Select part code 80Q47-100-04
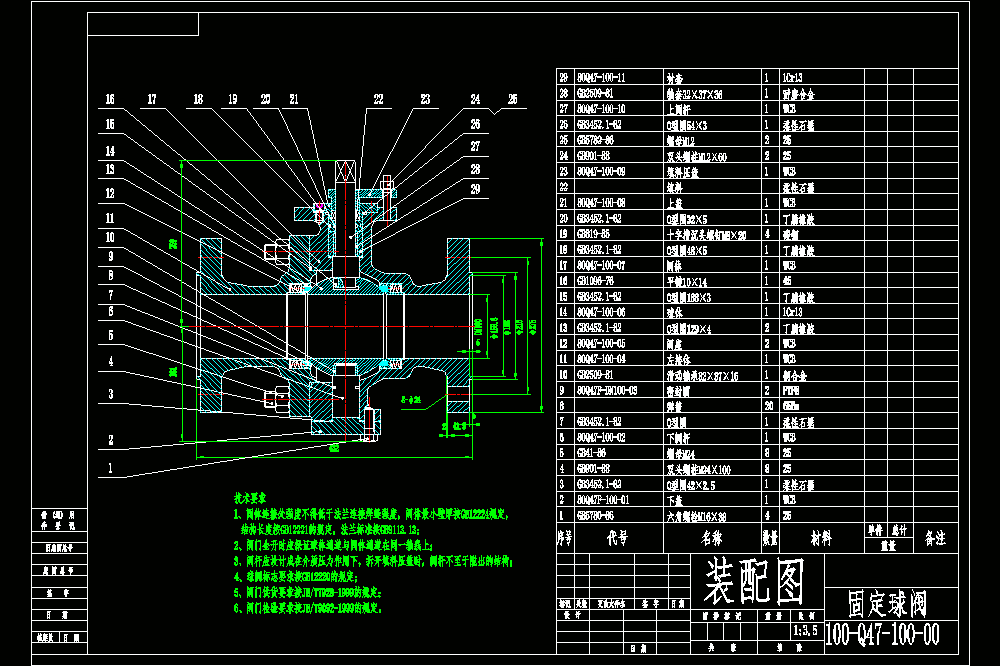This screenshot has width=1000, height=666. tap(601, 359)
